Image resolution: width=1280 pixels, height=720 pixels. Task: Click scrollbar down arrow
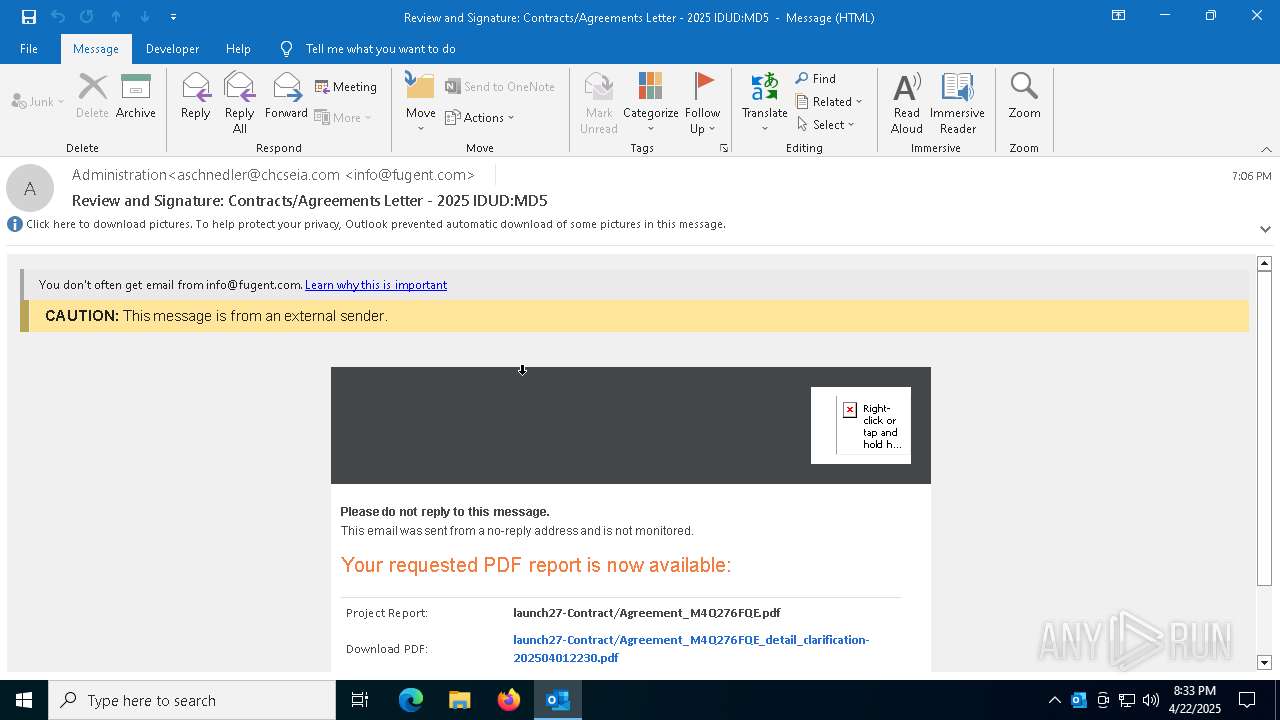point(1264,662)
